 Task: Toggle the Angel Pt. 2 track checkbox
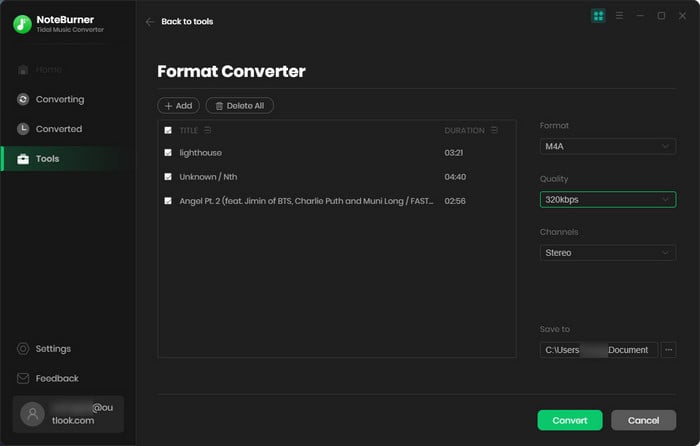click(x=168, y=201)
